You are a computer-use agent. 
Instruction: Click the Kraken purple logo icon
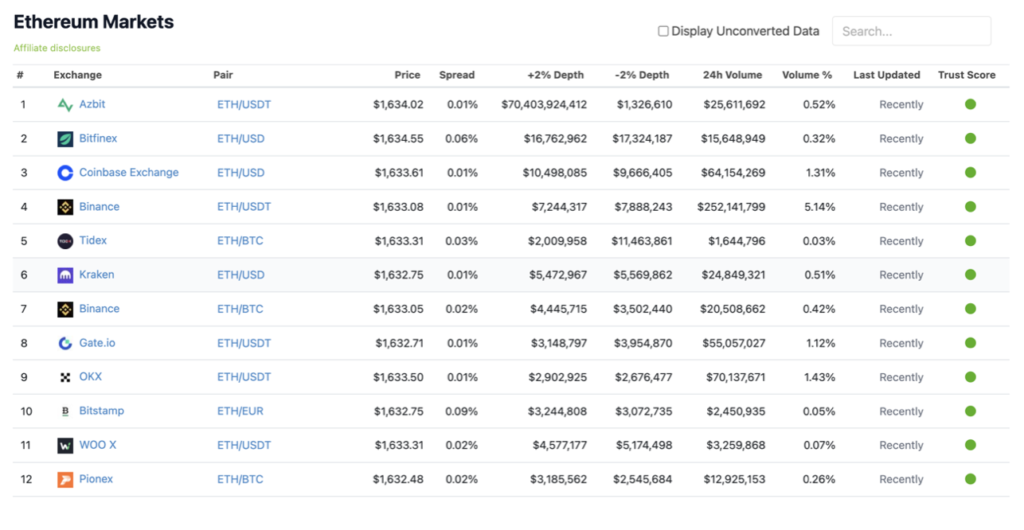point(65,275)
